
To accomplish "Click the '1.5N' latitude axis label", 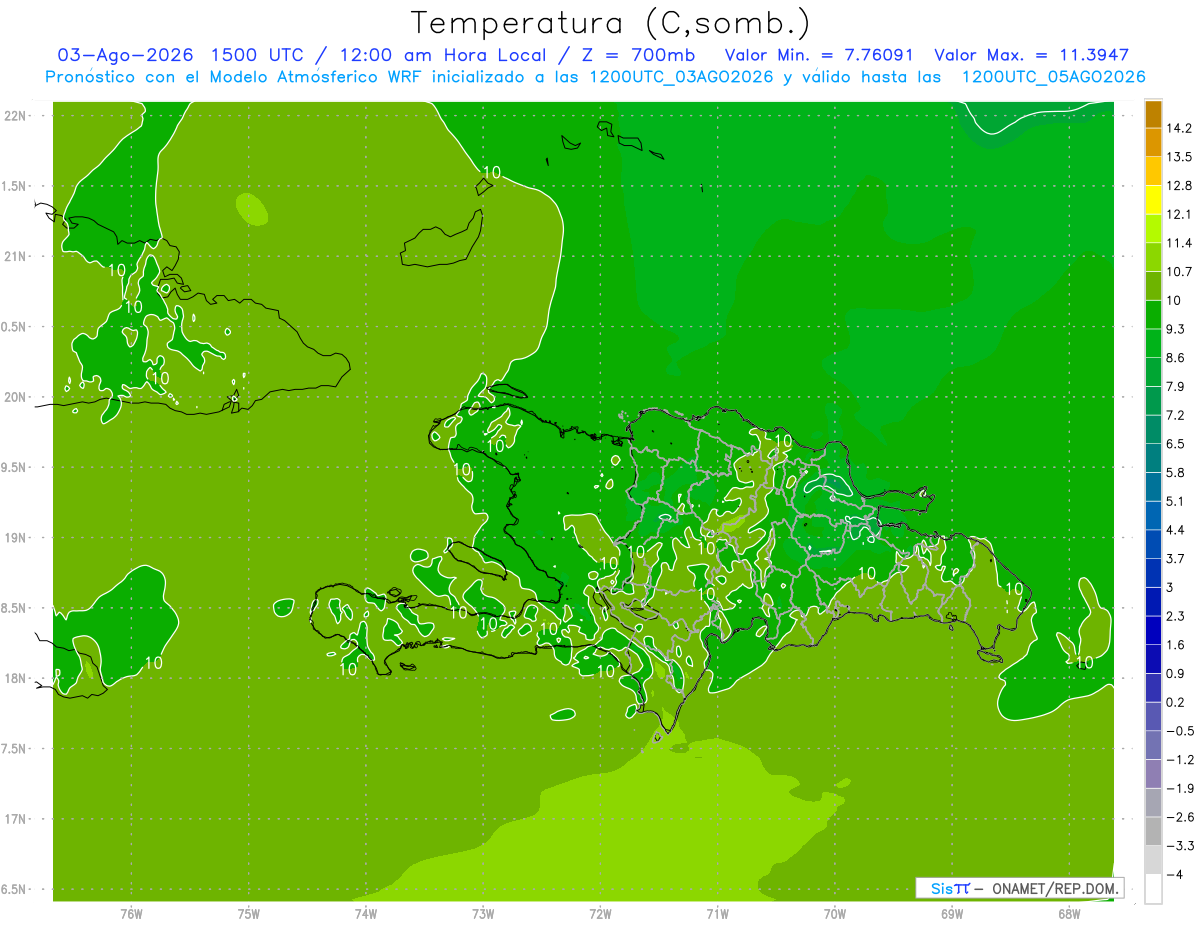I will point(14,186).
